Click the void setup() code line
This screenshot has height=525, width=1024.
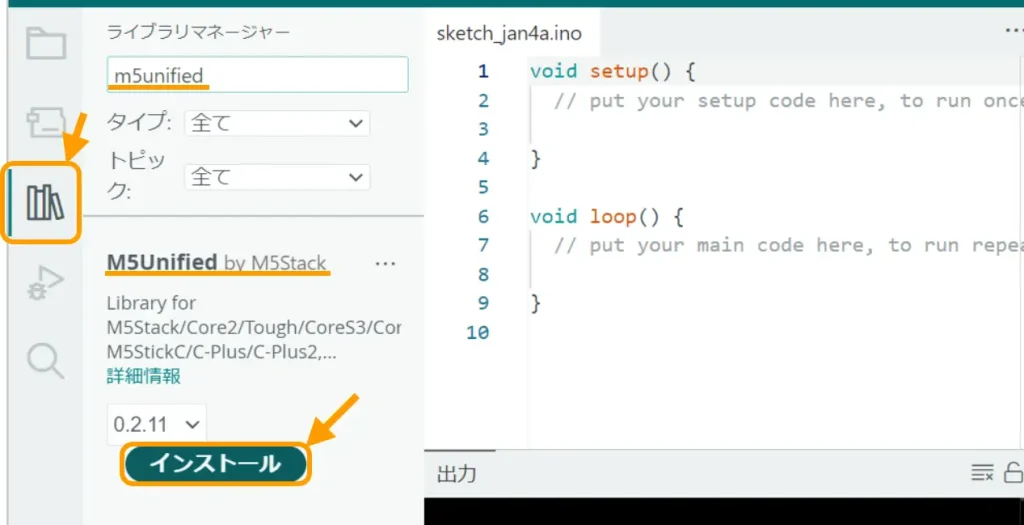pos(611,72)
